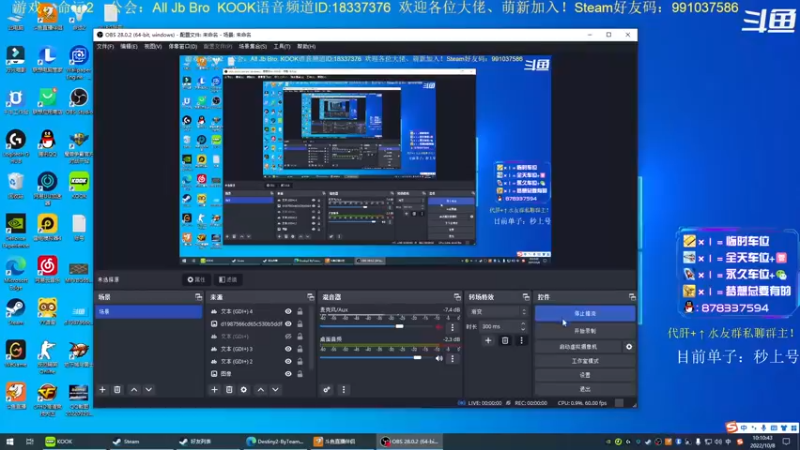
Task: Hide the 图像 source at list bottom
Action: 288,373
